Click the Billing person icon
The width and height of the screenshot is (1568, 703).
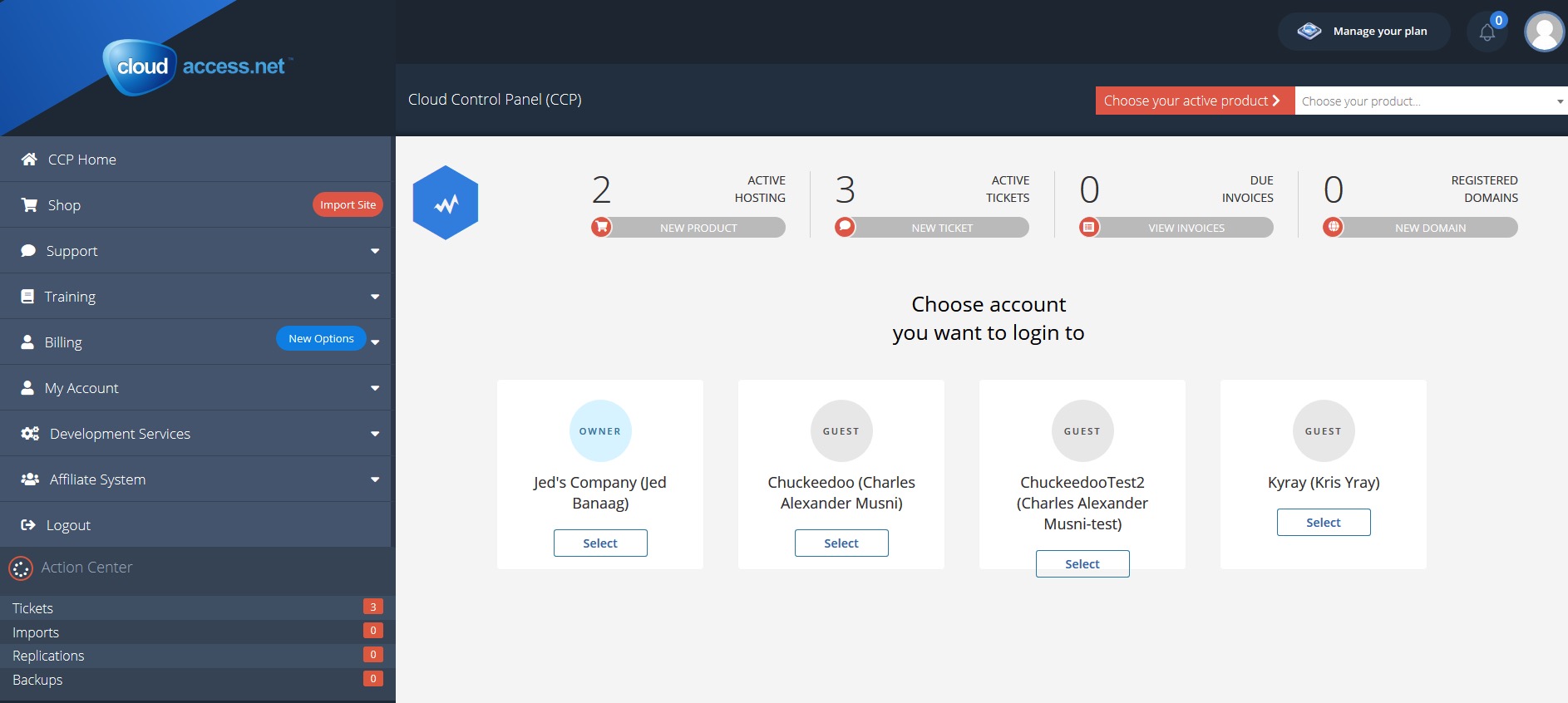(x=27, y=342)
